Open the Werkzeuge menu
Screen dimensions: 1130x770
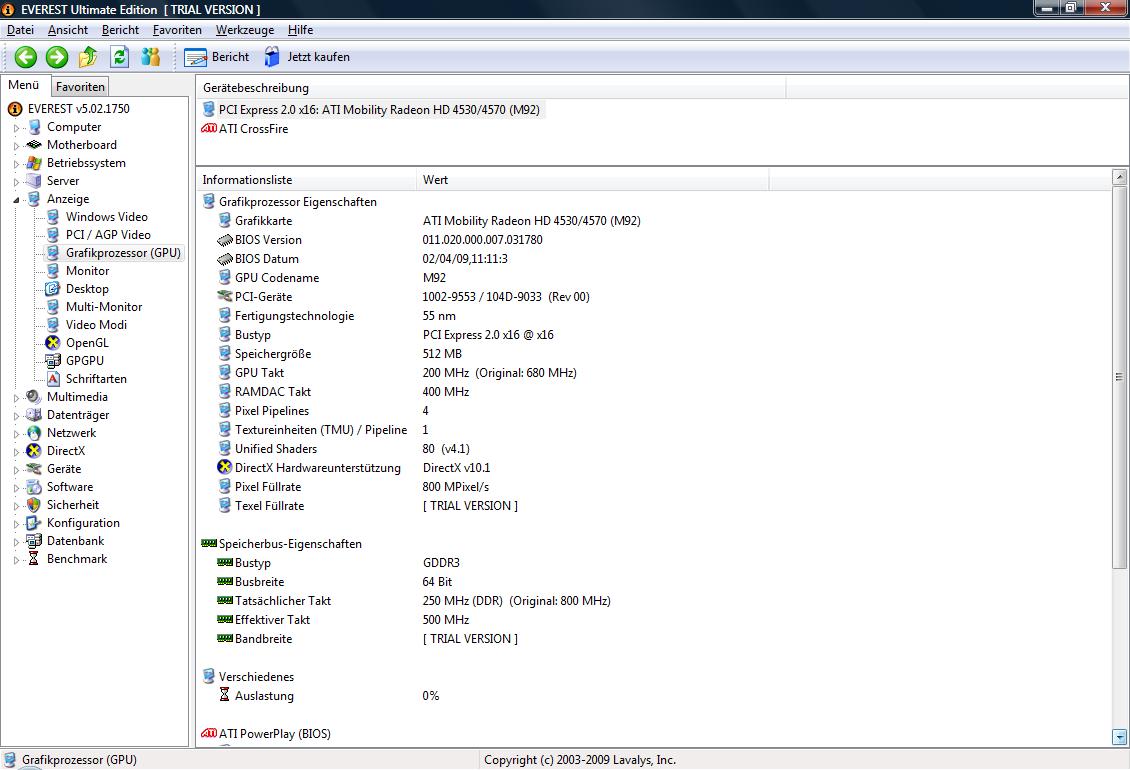tap(244, 30)
